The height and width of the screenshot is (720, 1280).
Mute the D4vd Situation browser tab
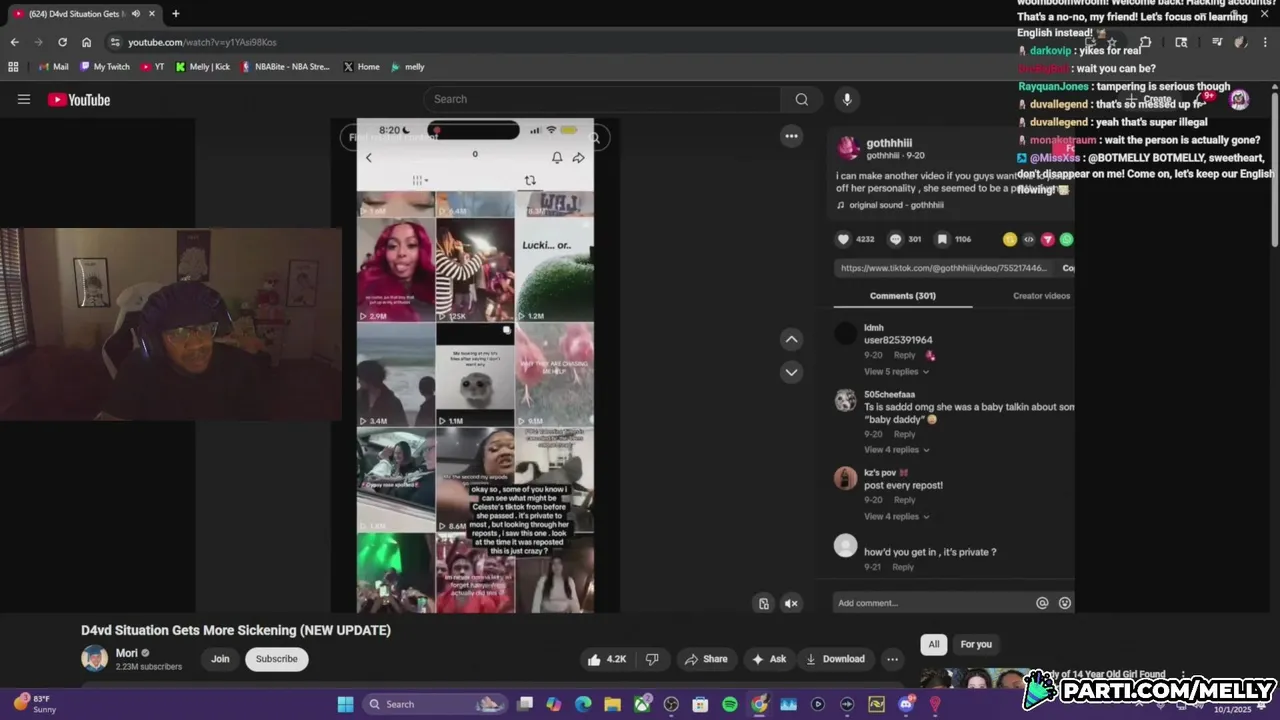(x=135, y=14)
